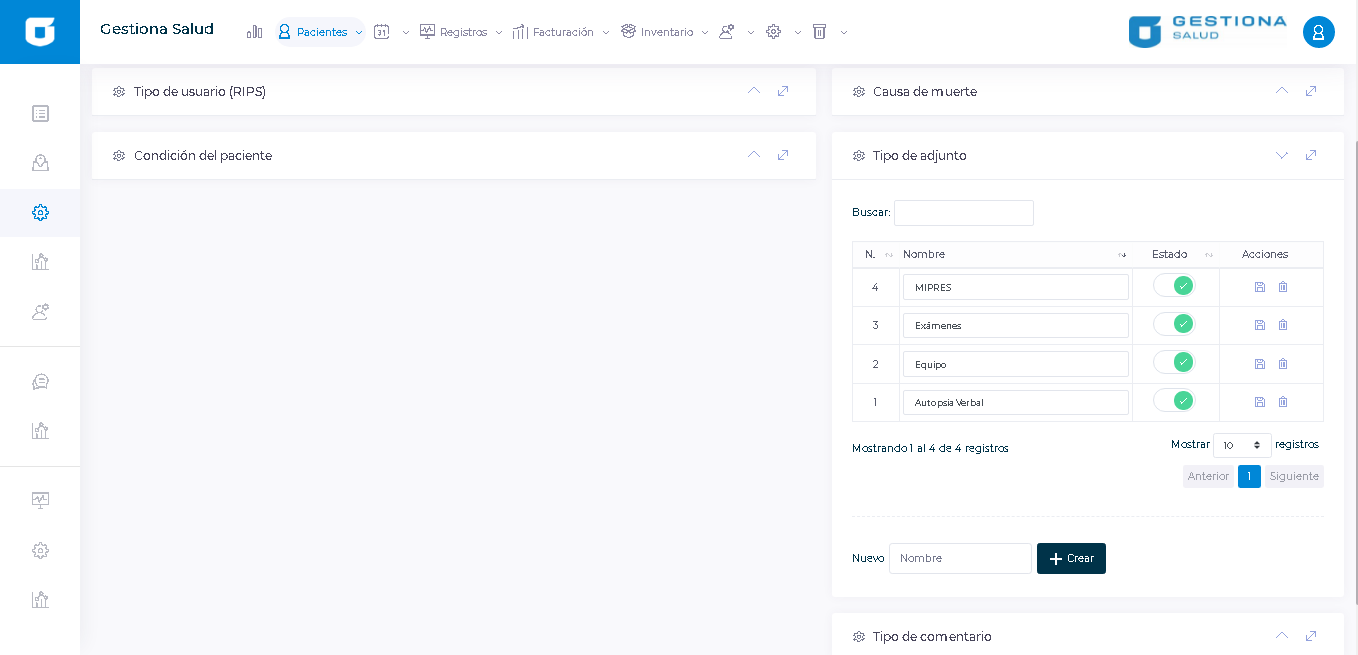Disable the Equipo estado switch
Viewport: 1358px width, 655px height.
(x=1174, y=362)
